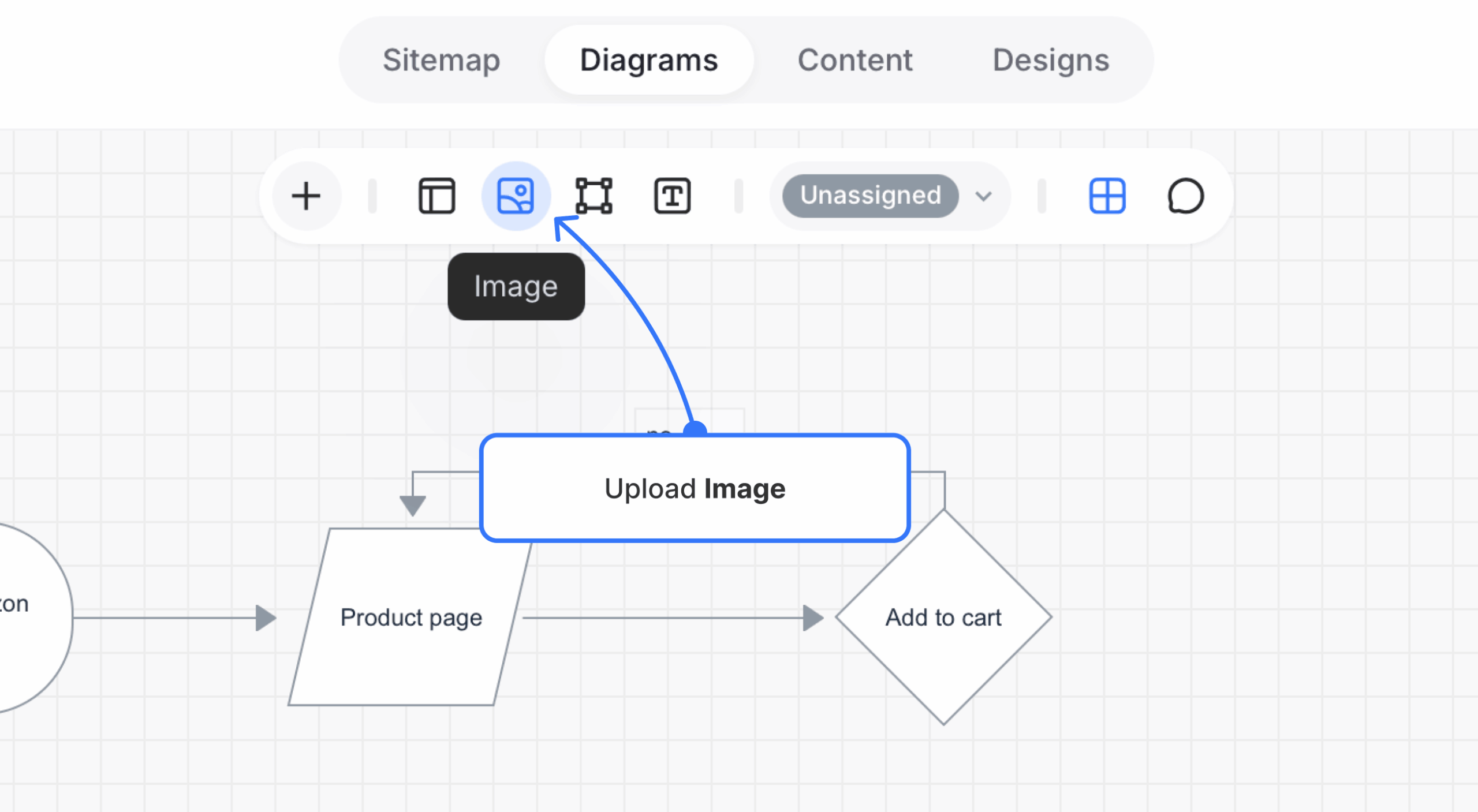Expand the Unassigned dropdown chevron

point(984,196)
